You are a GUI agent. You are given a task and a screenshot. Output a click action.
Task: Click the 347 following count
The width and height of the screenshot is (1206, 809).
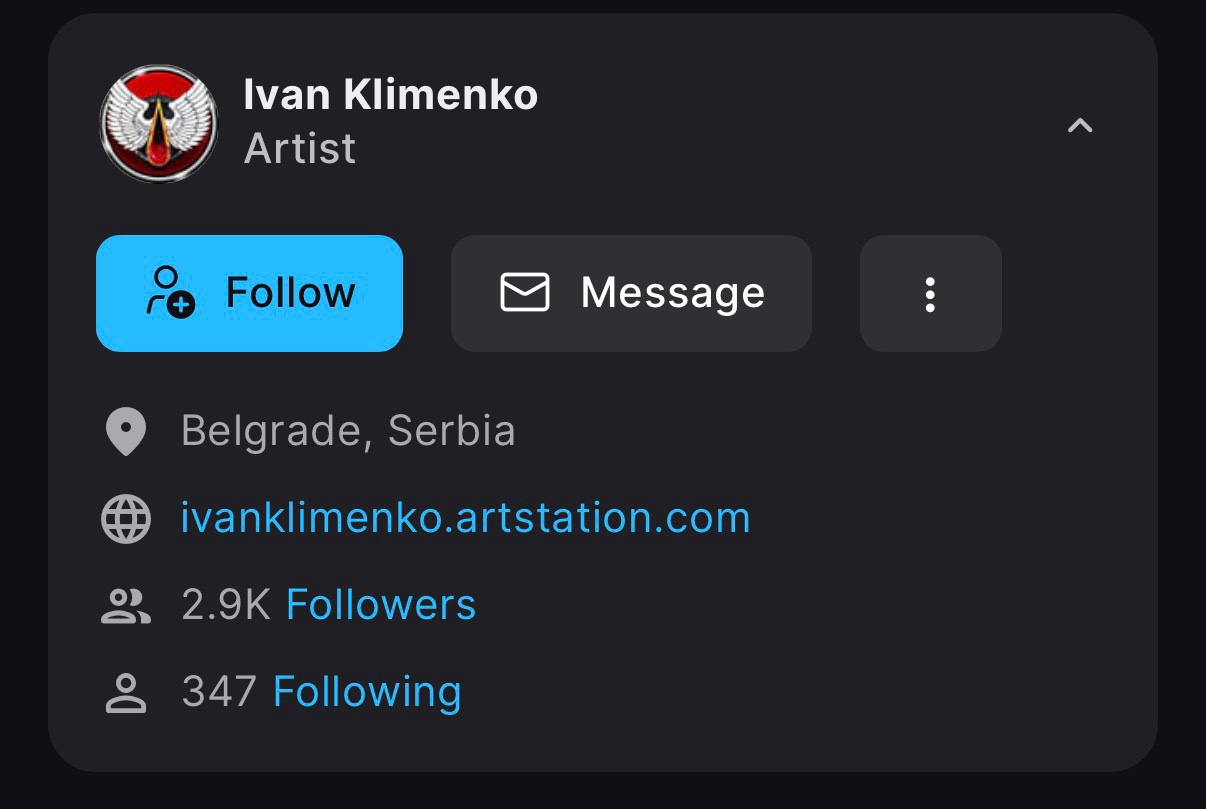[x=219, y=692]
